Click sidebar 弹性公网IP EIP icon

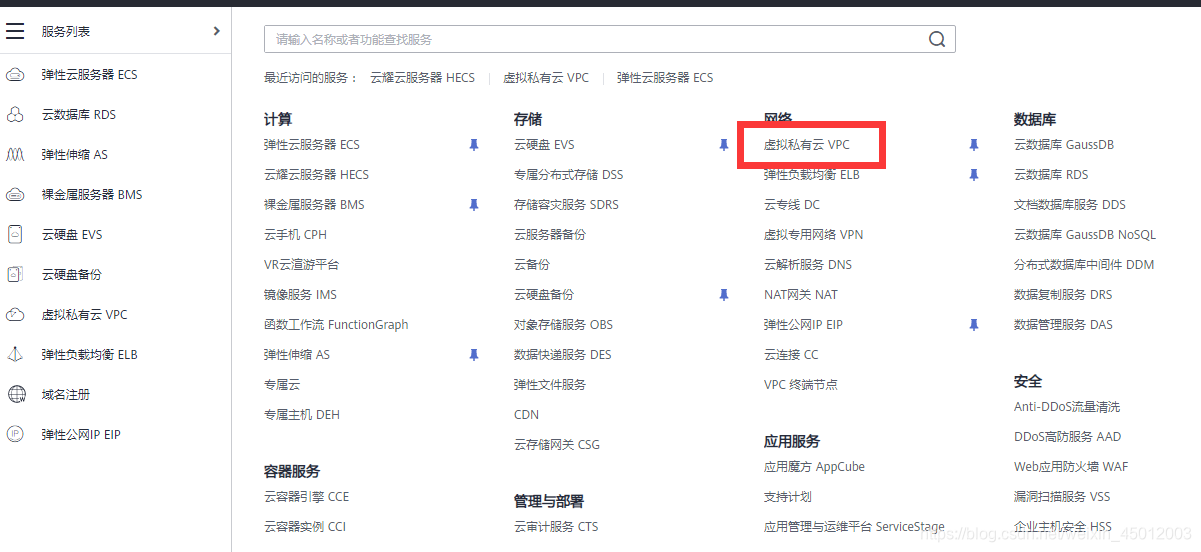[x=15, y=435]
